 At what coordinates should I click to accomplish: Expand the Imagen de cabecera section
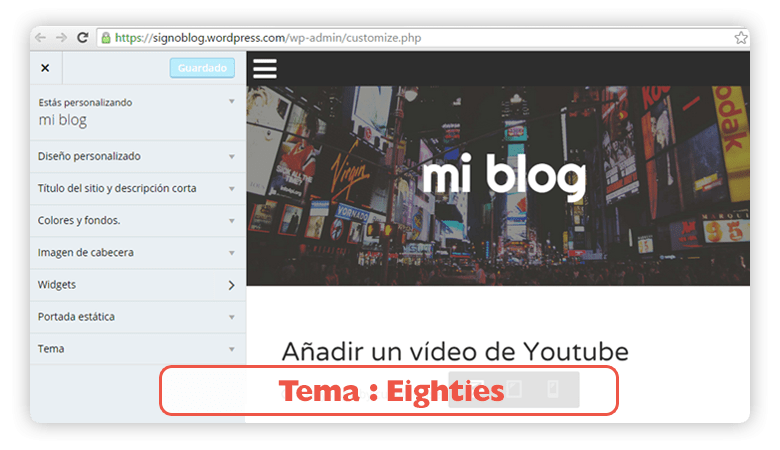[138, 253]
